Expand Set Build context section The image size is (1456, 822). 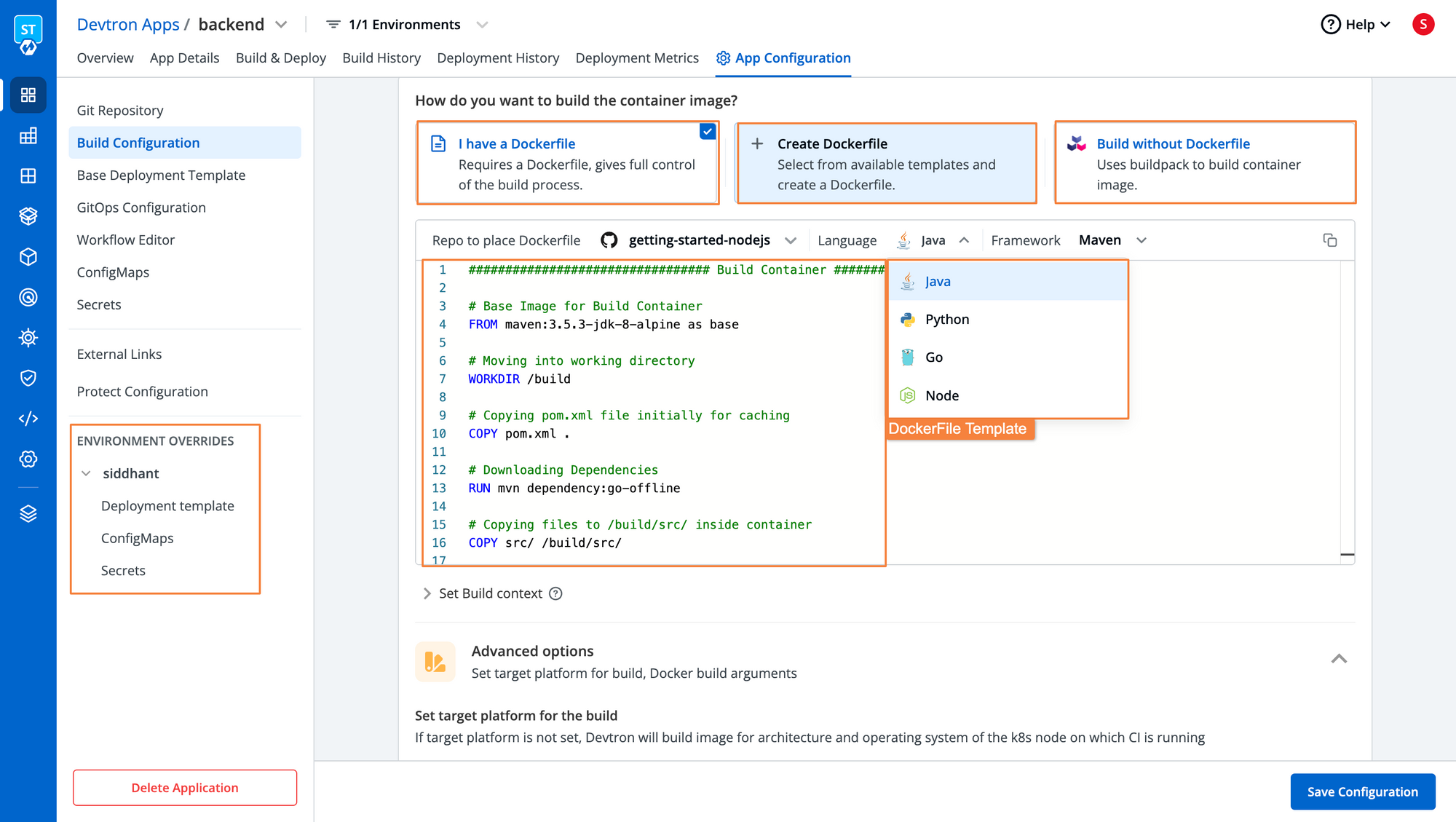point(427,593)
